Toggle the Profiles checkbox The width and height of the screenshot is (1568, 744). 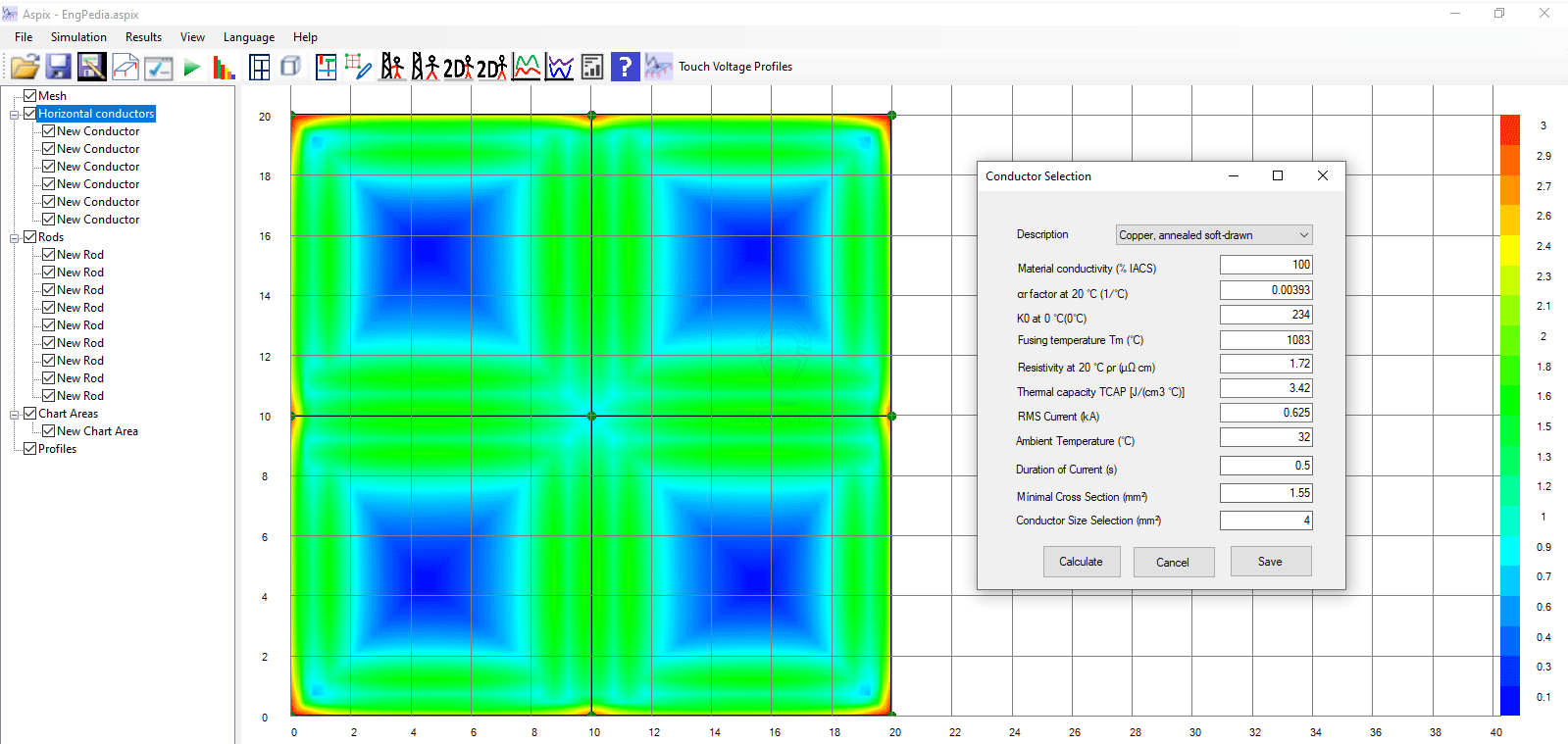click(30, 449)
